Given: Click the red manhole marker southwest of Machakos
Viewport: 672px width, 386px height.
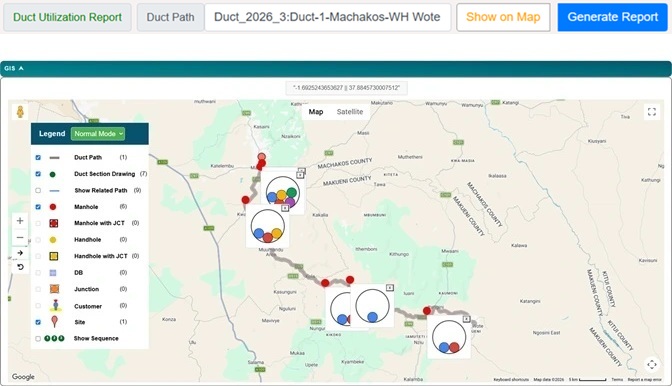Looking at the screenshot, I should [x=246, y=200].
